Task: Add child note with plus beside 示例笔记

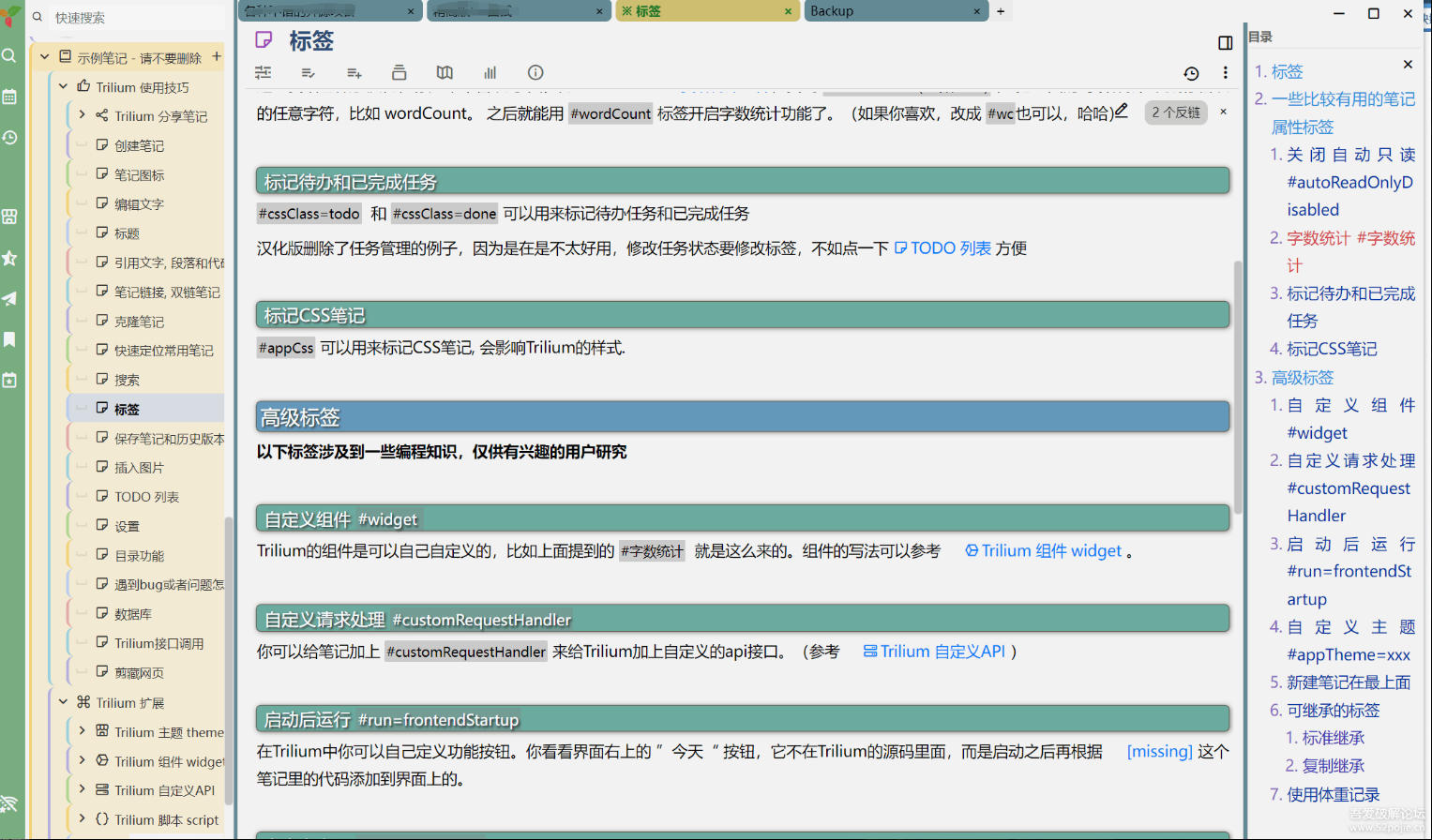Action: click(x=217, y=56)
